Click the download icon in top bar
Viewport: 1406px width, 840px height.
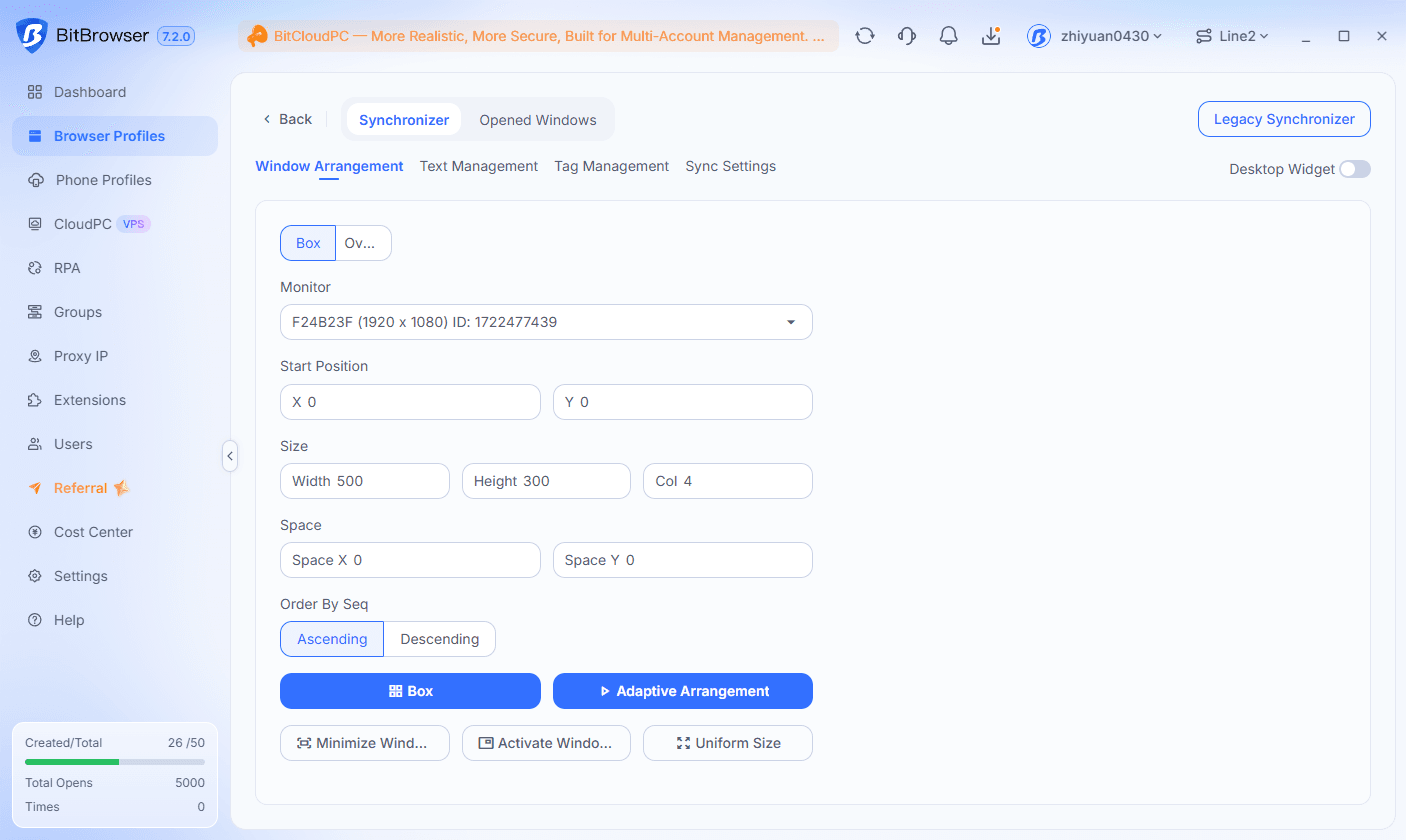click(991, 36)
